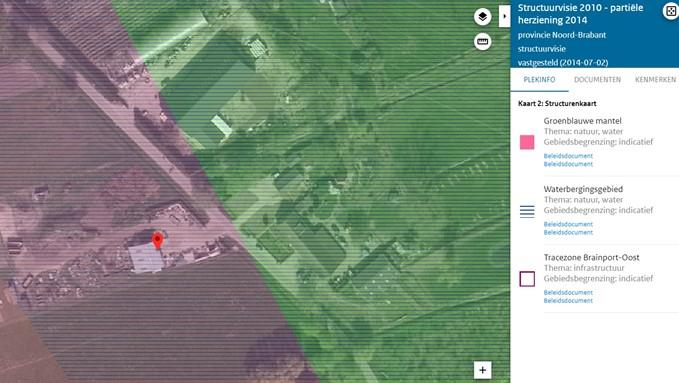Open first Beleidsdocument link under Groenblauwe mantel
The image size is (679, 383).
568,156
